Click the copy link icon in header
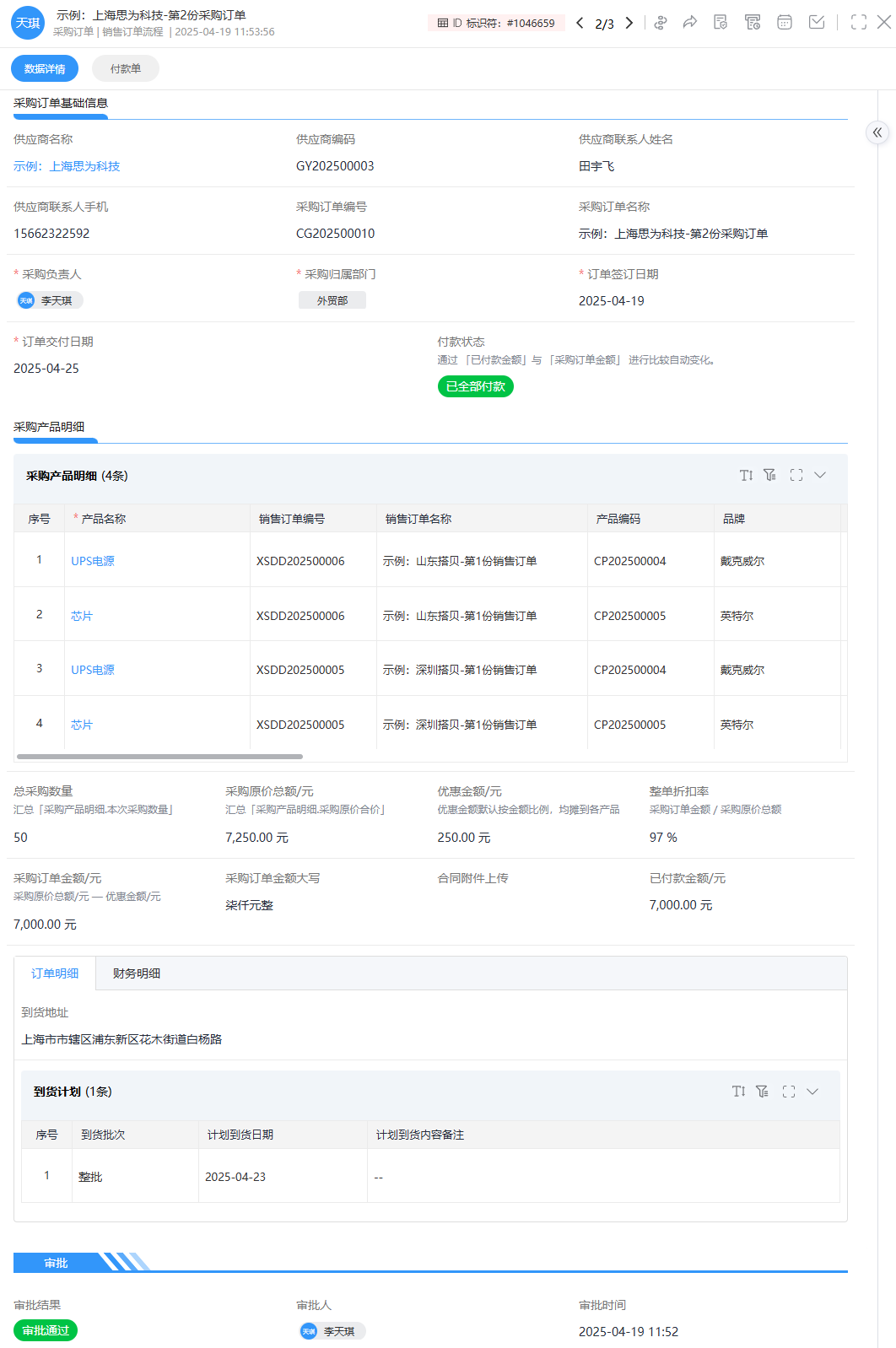 661,23
